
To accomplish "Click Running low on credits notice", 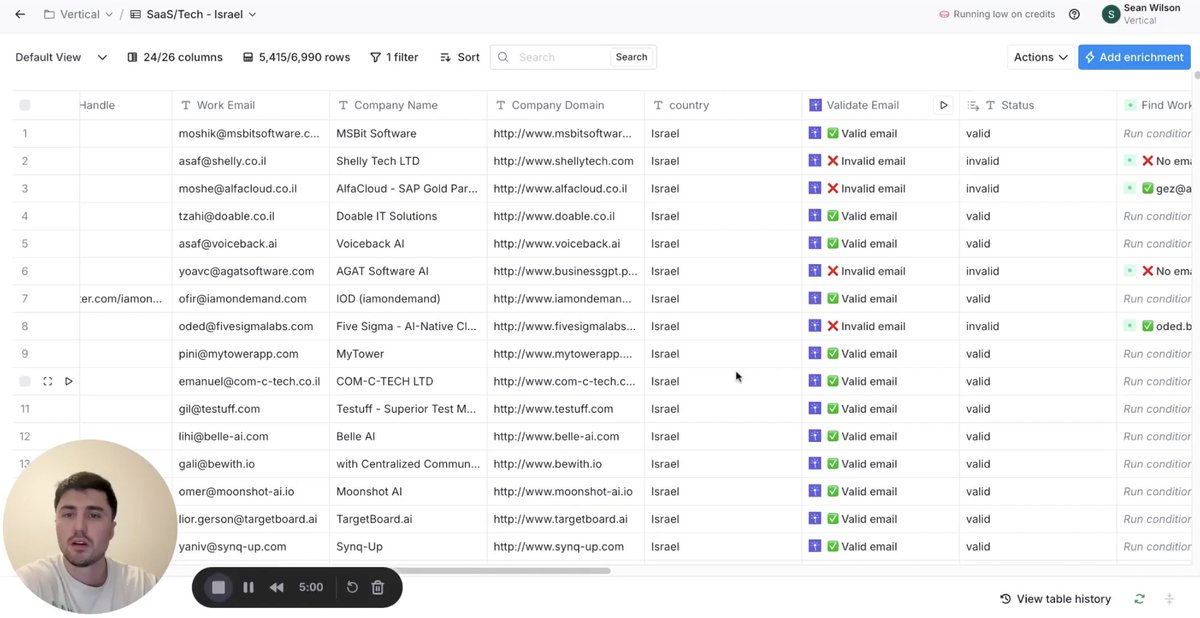I will [x=997, y=14].
